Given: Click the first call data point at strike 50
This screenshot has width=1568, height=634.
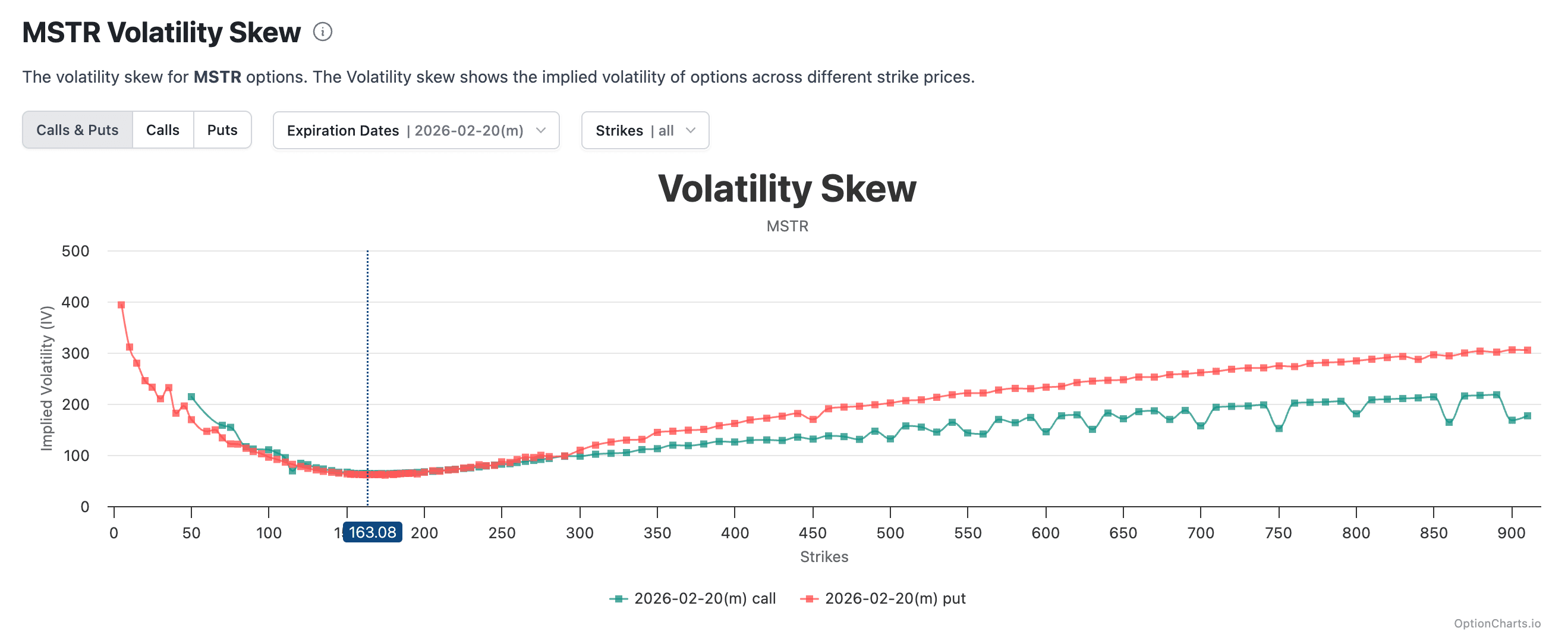Looking at the screenshot, I should (191, 397).
